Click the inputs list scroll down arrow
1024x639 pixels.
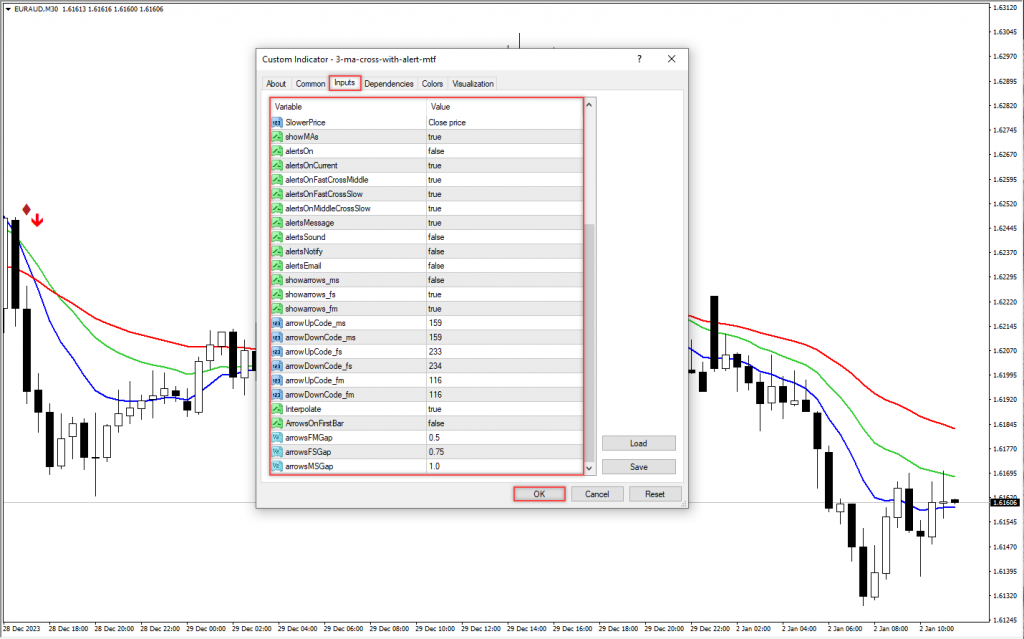tap(589, 467)
